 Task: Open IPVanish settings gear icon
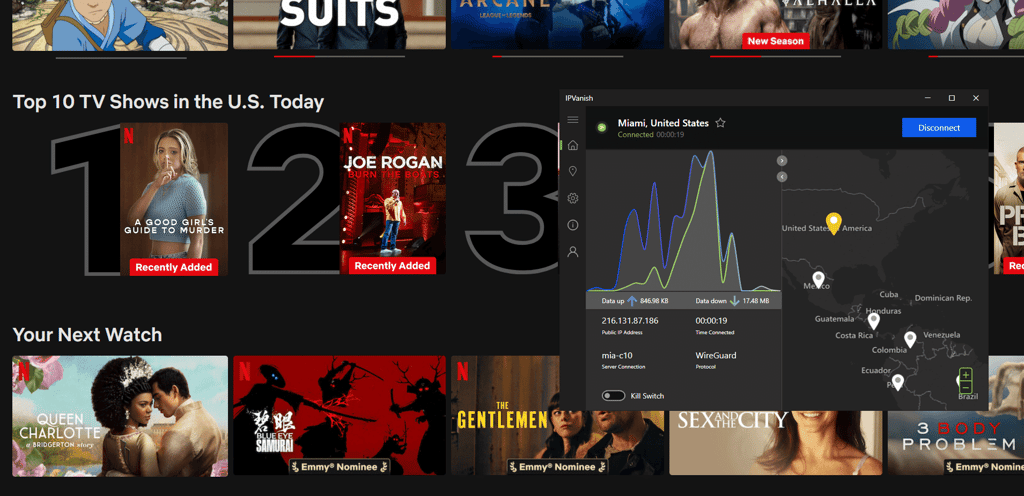573,198
